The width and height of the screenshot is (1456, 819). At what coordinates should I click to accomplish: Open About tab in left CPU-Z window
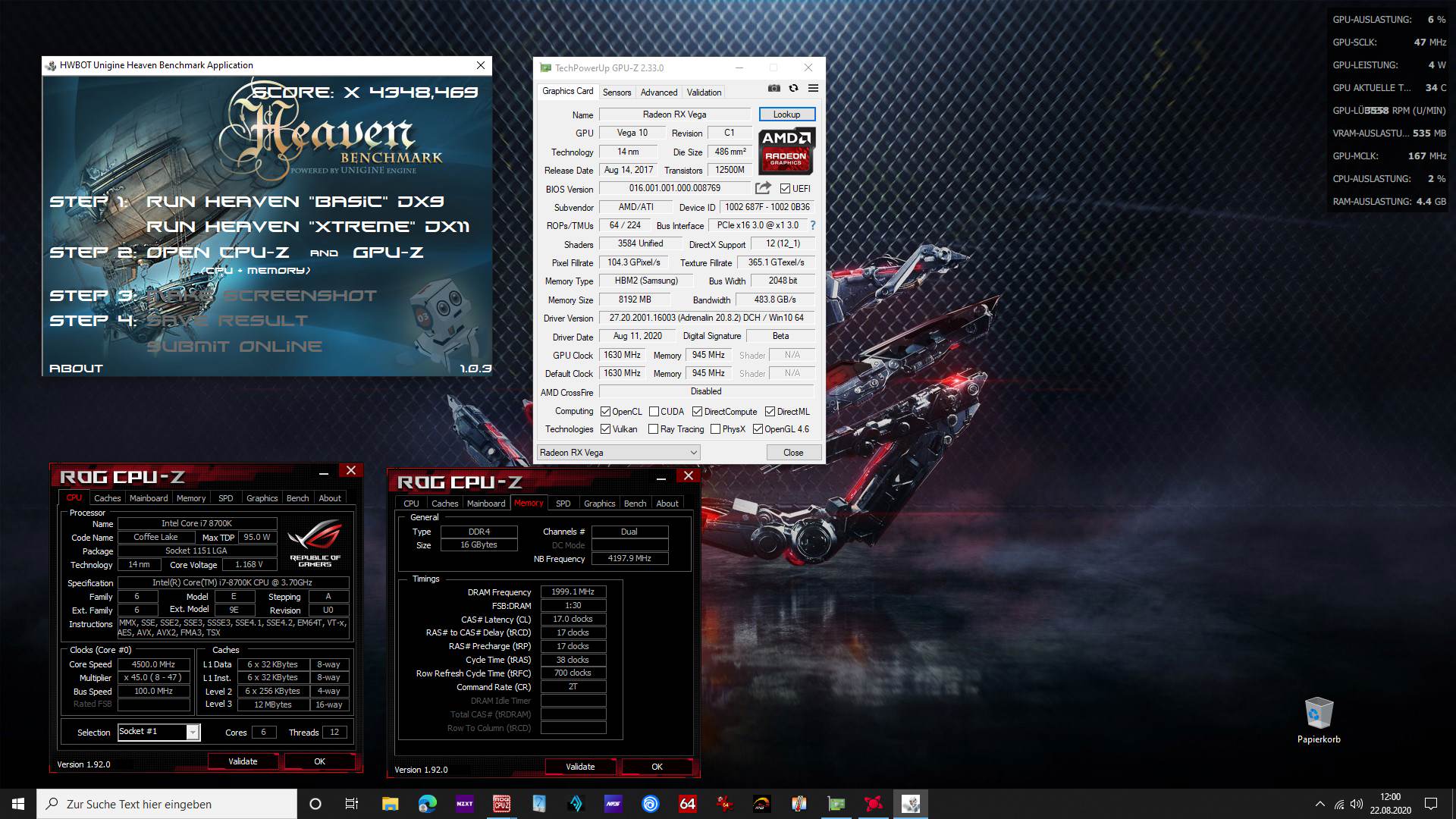point(329,498)
